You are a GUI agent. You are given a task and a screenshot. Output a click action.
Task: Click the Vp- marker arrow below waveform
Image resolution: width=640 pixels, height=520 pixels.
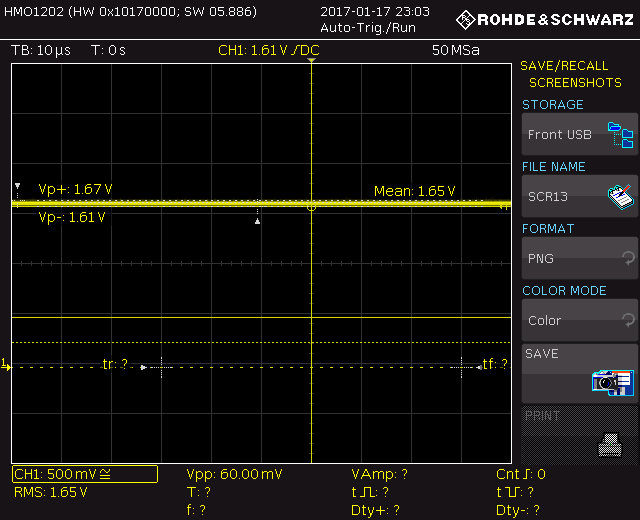click(x=258, y=221)
